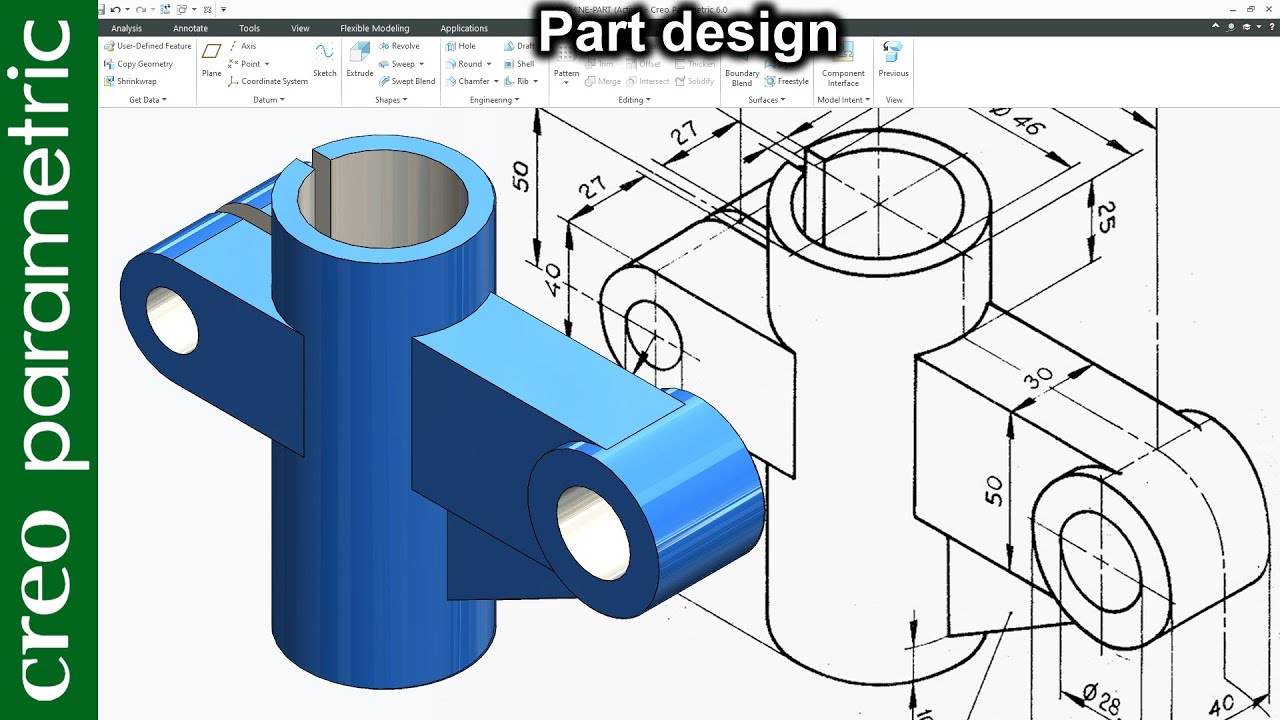Viewport: 1280px width, 720px height.
Task: Click the Shrinkwrap command
Action: [x=130, y=82]
